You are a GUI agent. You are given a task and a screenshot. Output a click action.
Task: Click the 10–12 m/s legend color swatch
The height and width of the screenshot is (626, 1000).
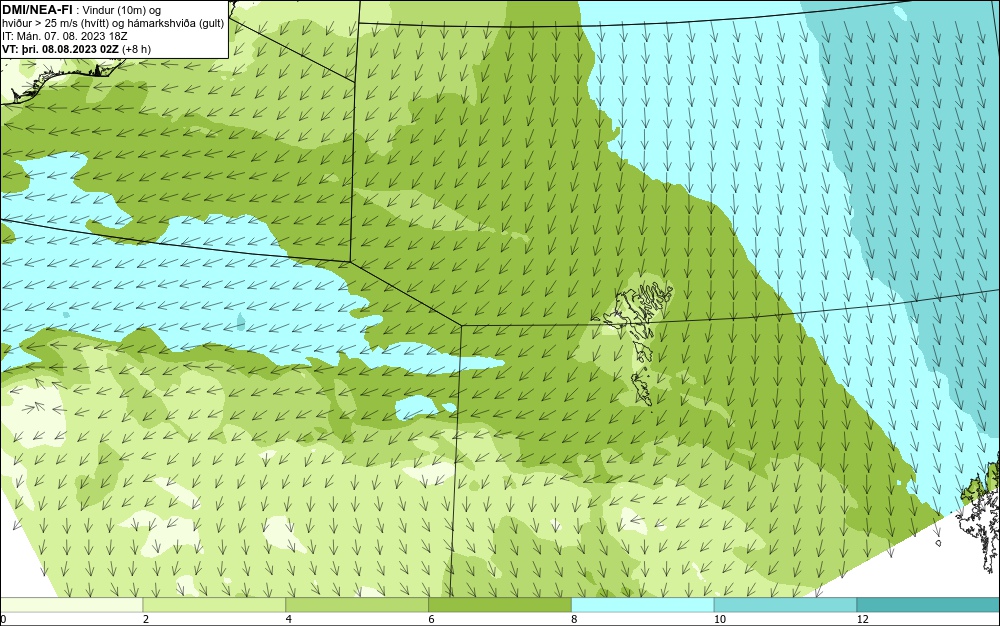tap(786, 605)
